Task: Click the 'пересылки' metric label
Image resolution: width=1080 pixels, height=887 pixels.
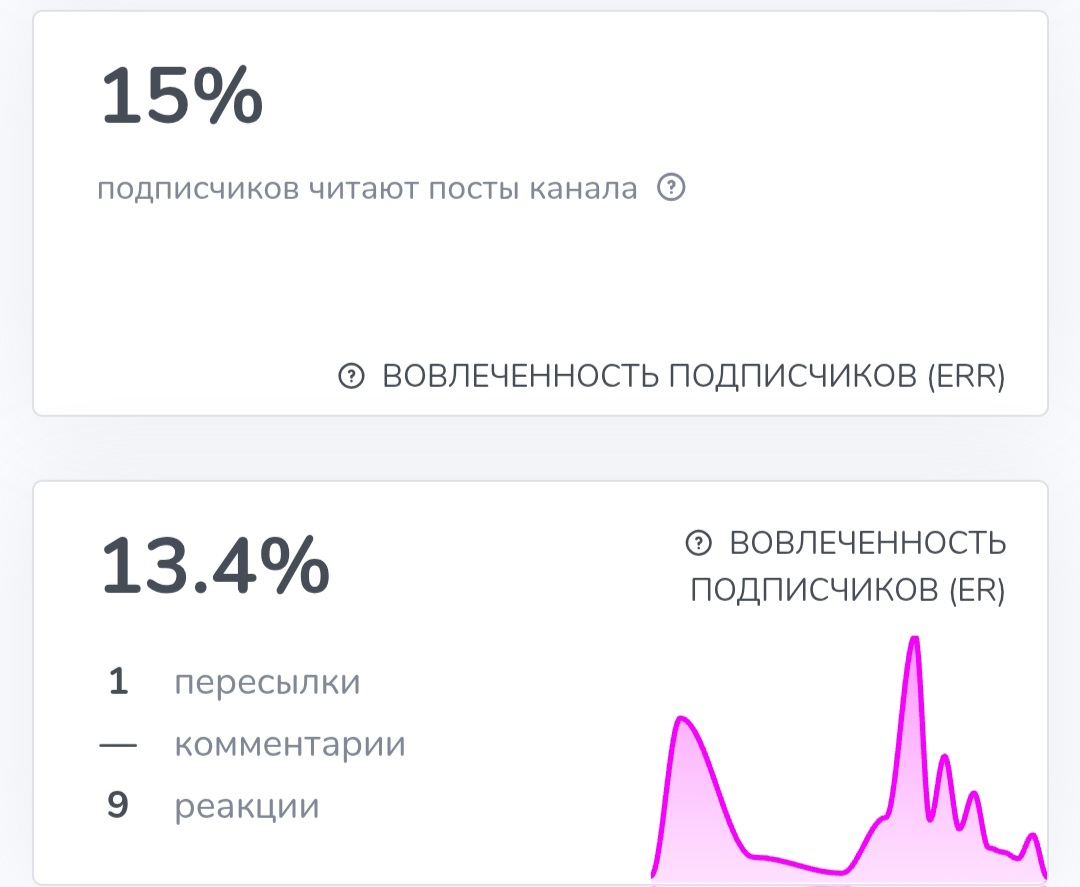Action: (267, 682)
